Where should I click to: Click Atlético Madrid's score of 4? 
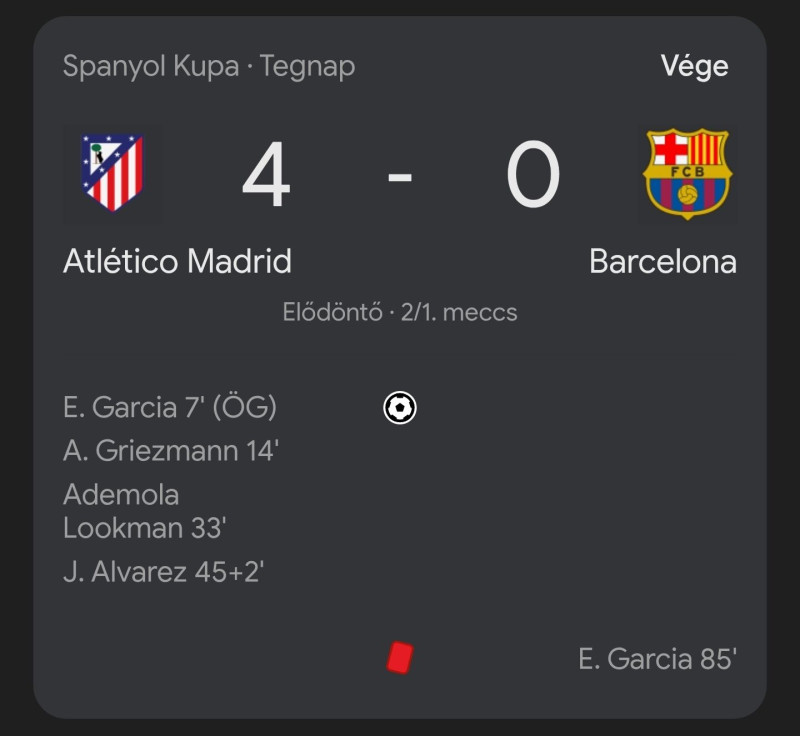(266, 176)
